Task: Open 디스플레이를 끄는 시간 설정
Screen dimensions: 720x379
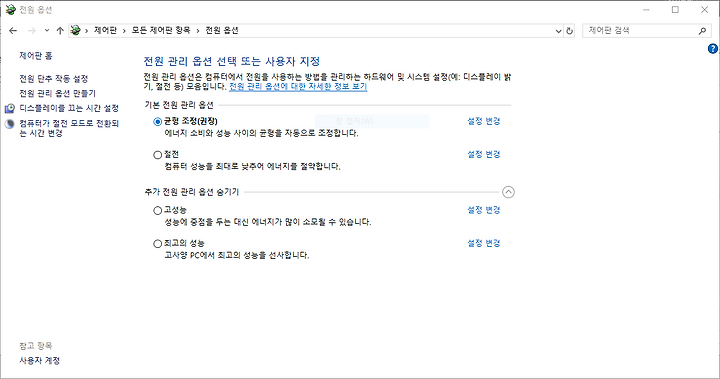Action: (69, 108)
